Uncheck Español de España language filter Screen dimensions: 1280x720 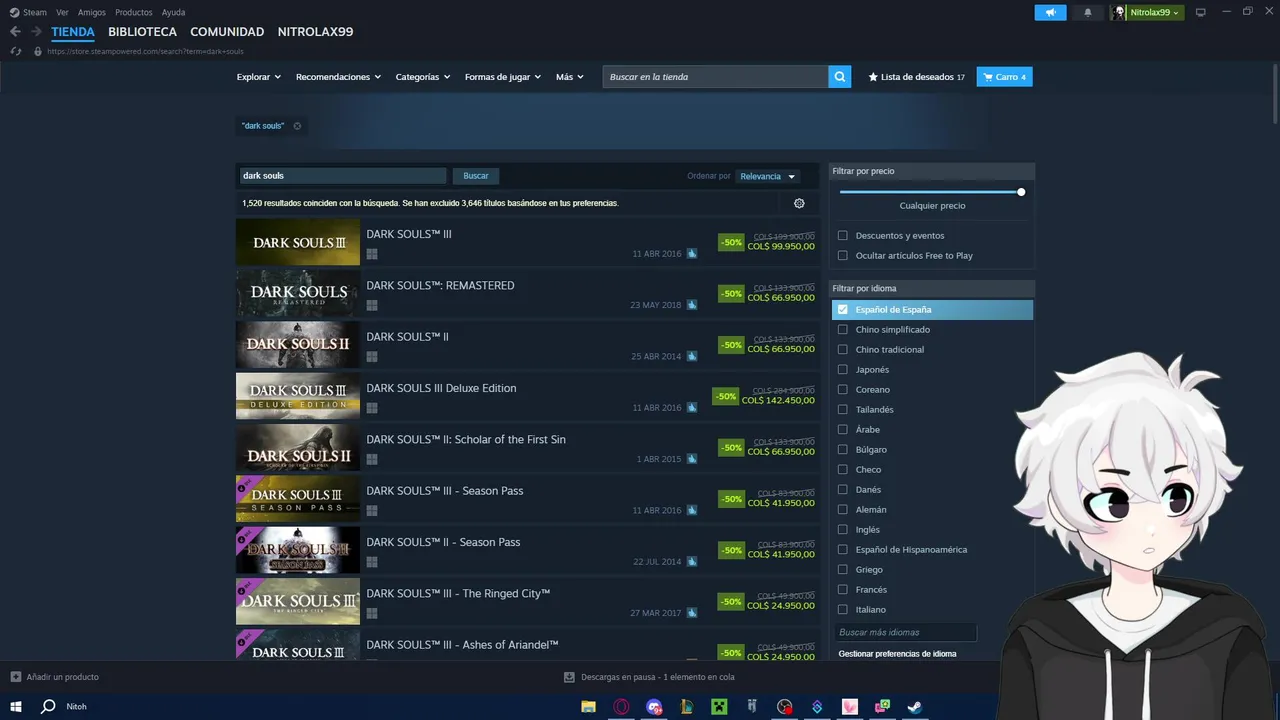(x=843, y=310)
